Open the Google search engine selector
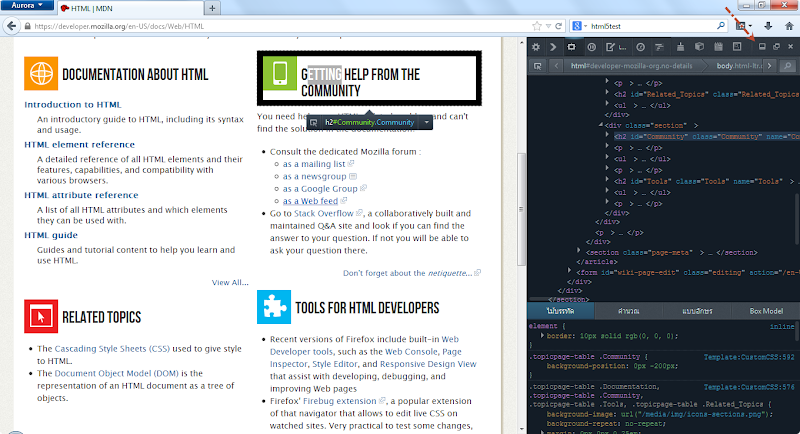The image size is (800, 434). coord(580,26)
